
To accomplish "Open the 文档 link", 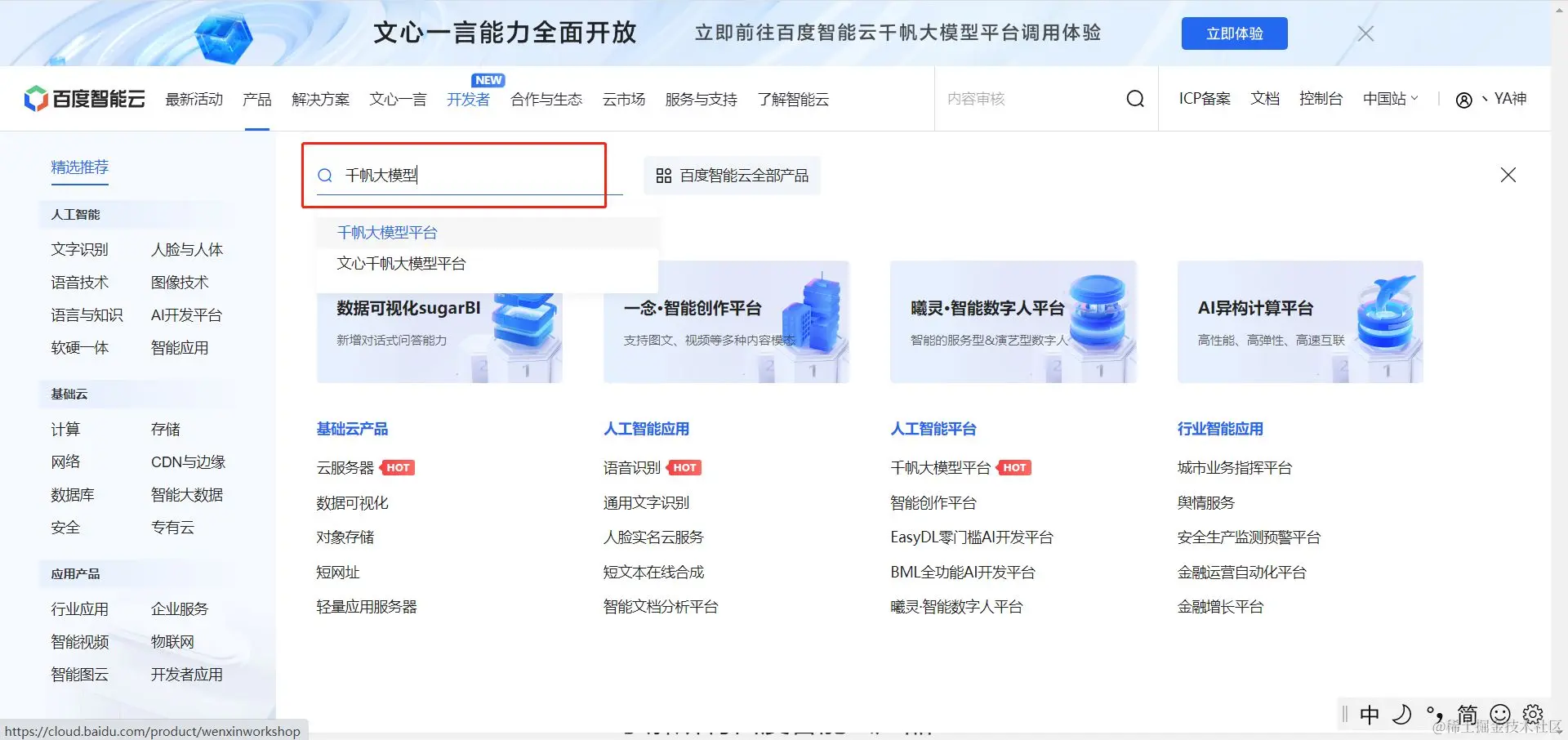I will 1265,99.
